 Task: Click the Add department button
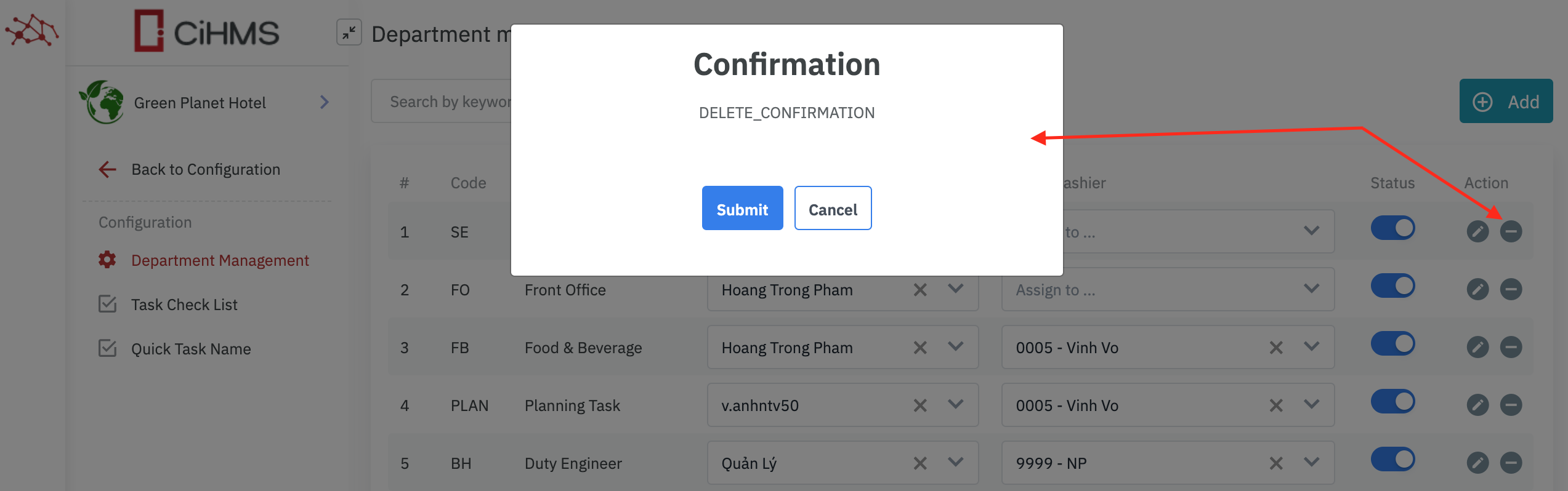click(1506, 102)
